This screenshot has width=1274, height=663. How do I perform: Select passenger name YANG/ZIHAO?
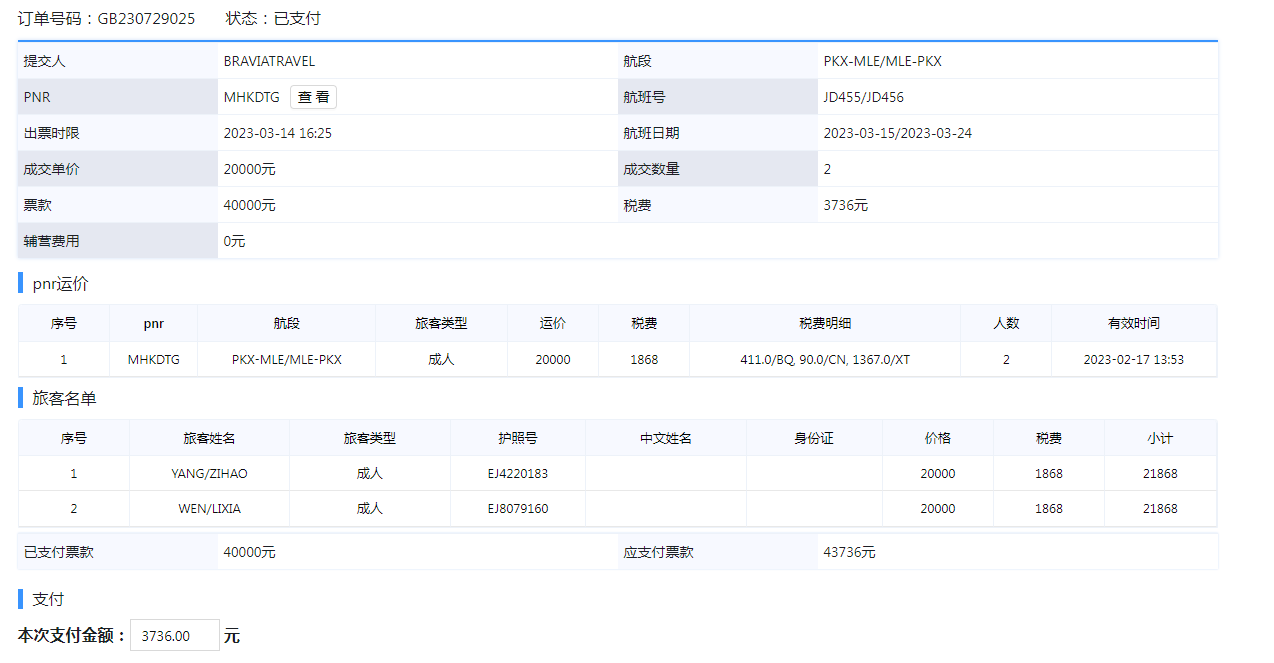click(209, 473)
